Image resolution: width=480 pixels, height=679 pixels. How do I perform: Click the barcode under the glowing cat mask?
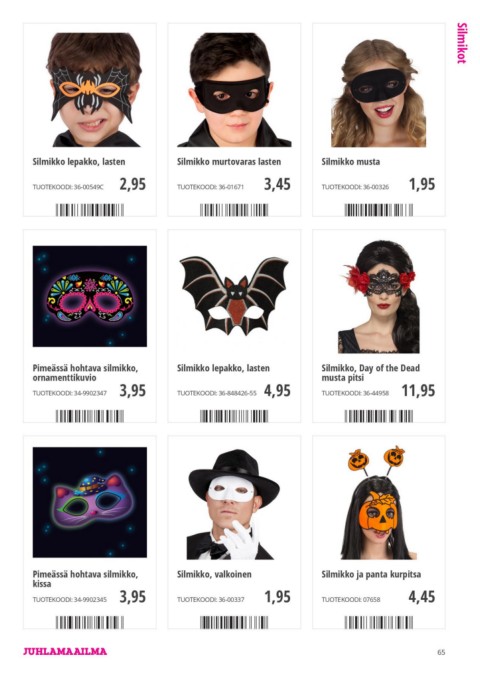[x=90, y=622]
